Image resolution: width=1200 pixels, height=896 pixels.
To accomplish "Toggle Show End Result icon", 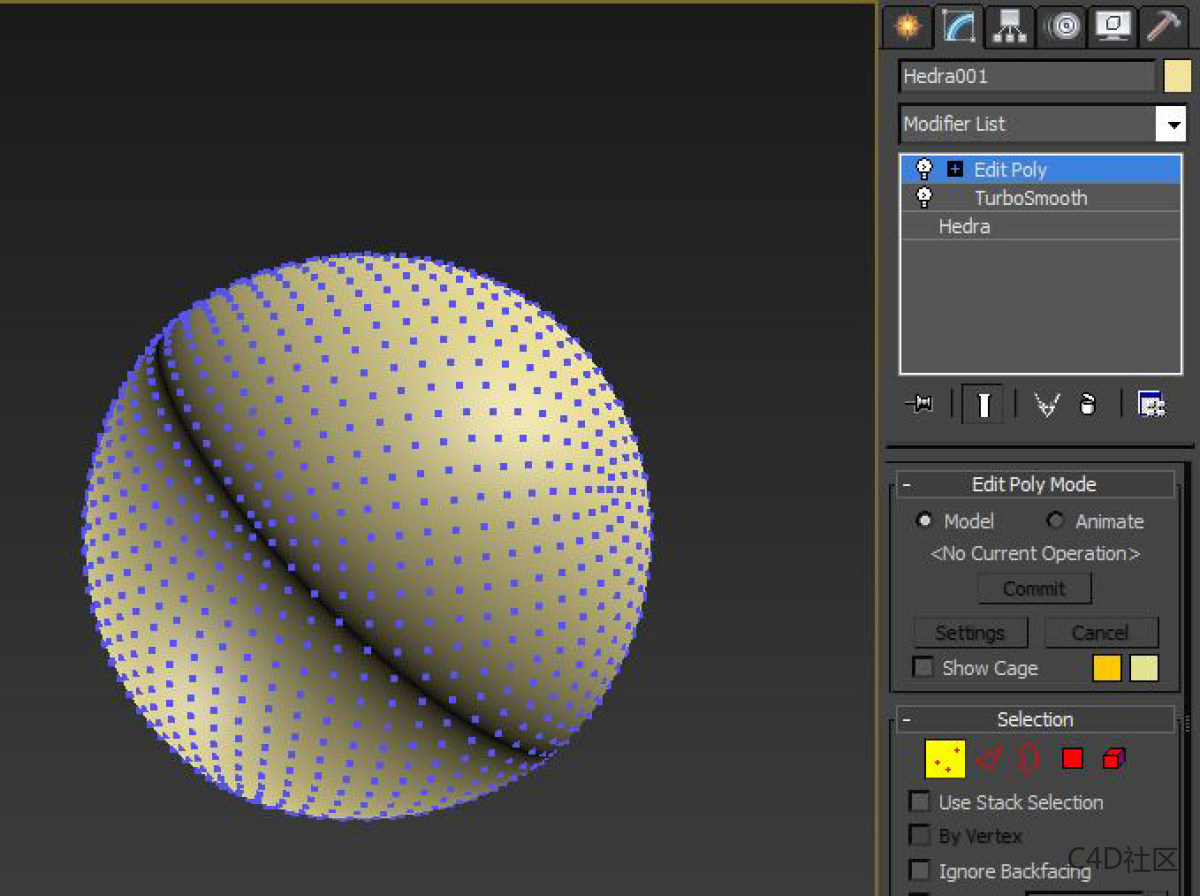I will (x=984, y=404).
